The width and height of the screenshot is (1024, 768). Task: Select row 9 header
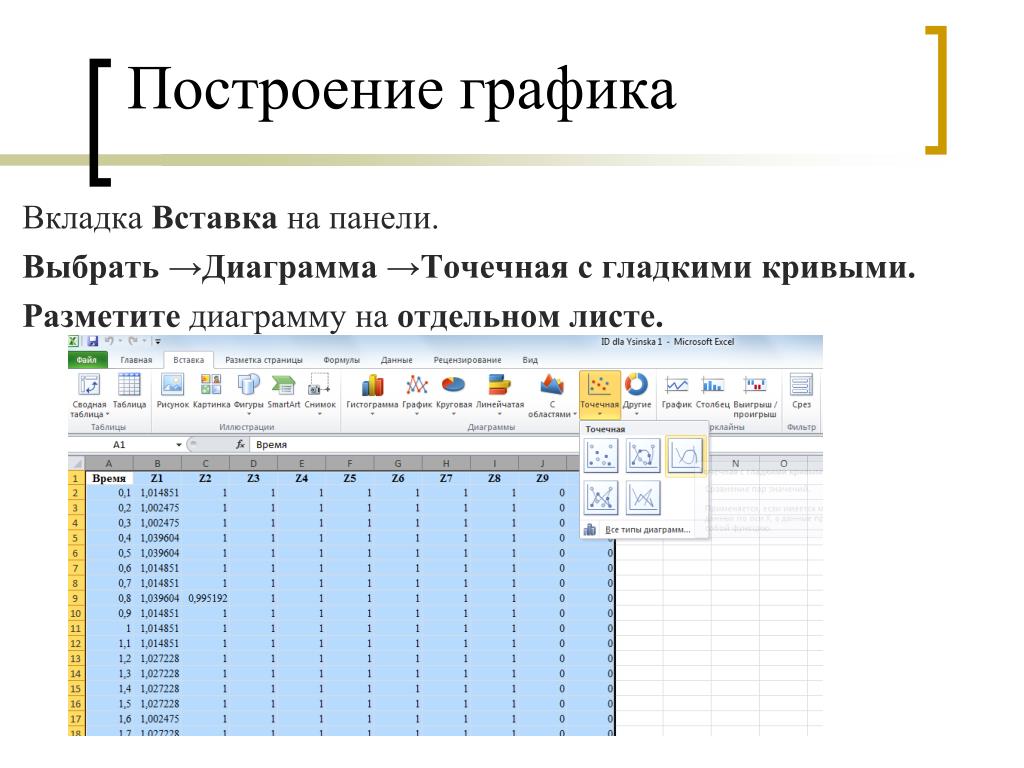point(76,598)
